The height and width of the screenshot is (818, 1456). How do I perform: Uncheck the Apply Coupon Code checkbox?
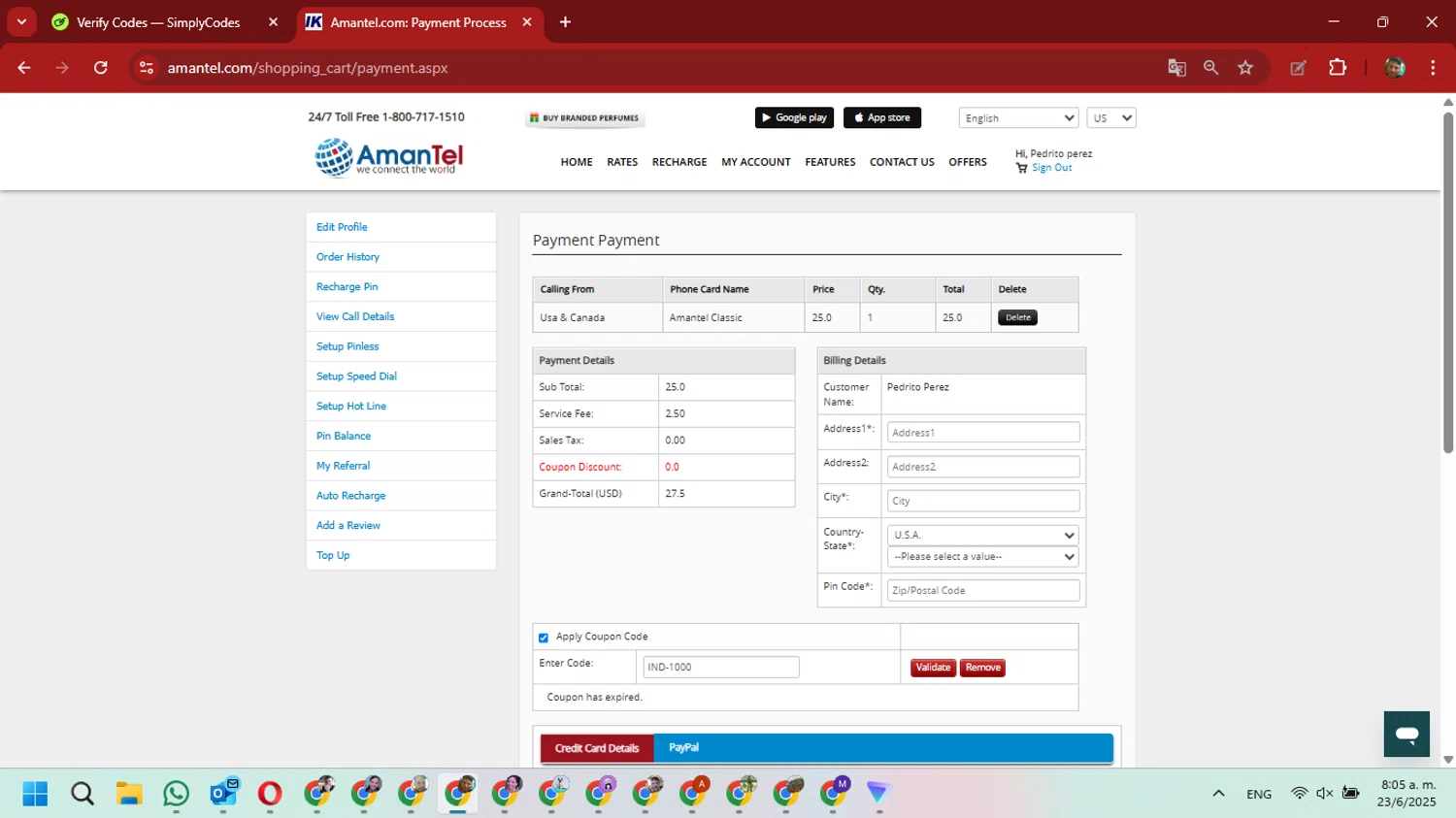[544, 638]
